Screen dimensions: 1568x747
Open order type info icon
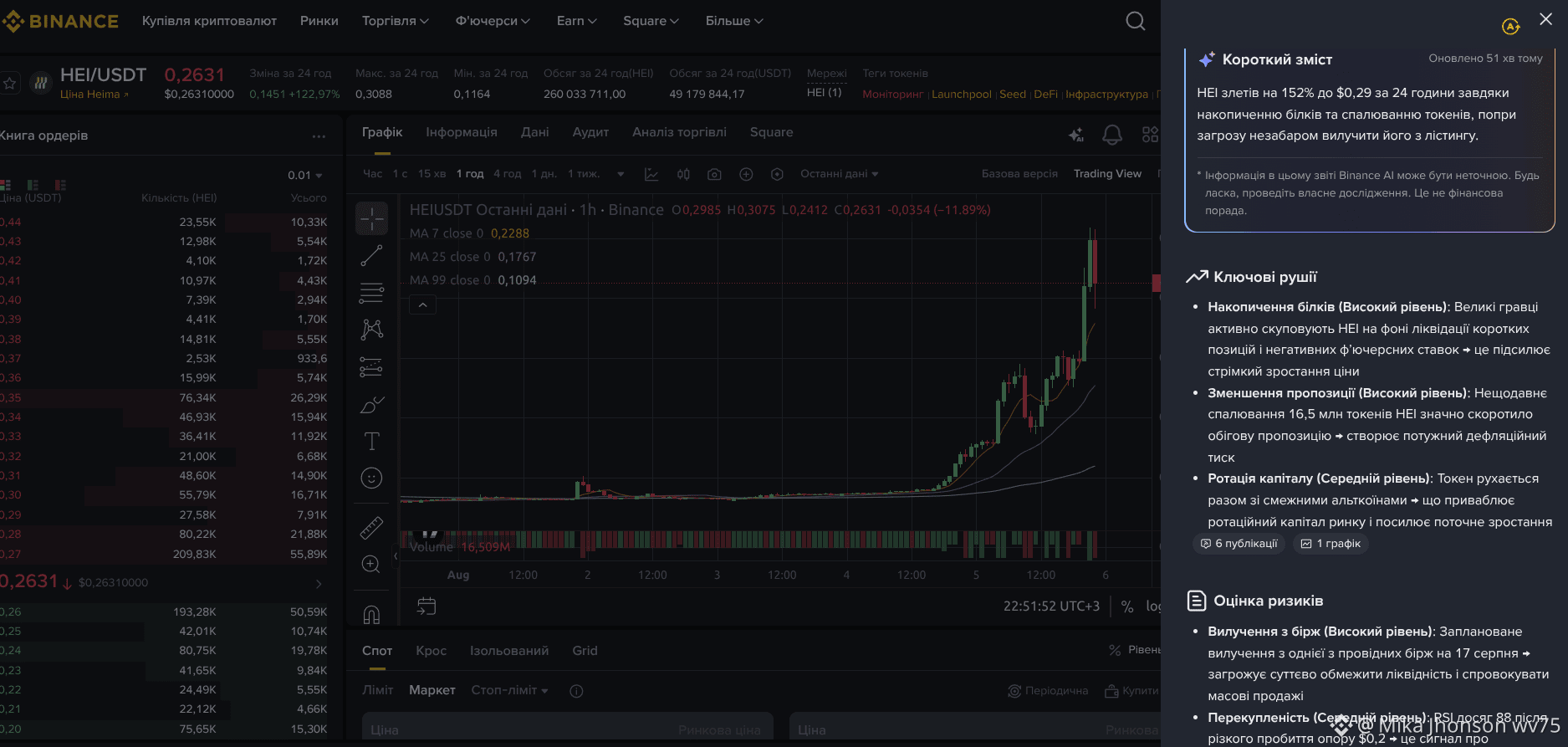point(576,691)
